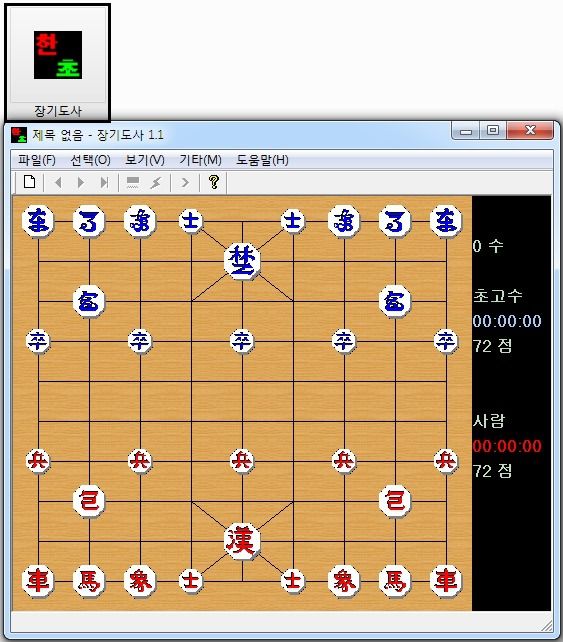Select the right blue 士 guard
Viewport: 563px width, 642px height.
click(293, 221)
